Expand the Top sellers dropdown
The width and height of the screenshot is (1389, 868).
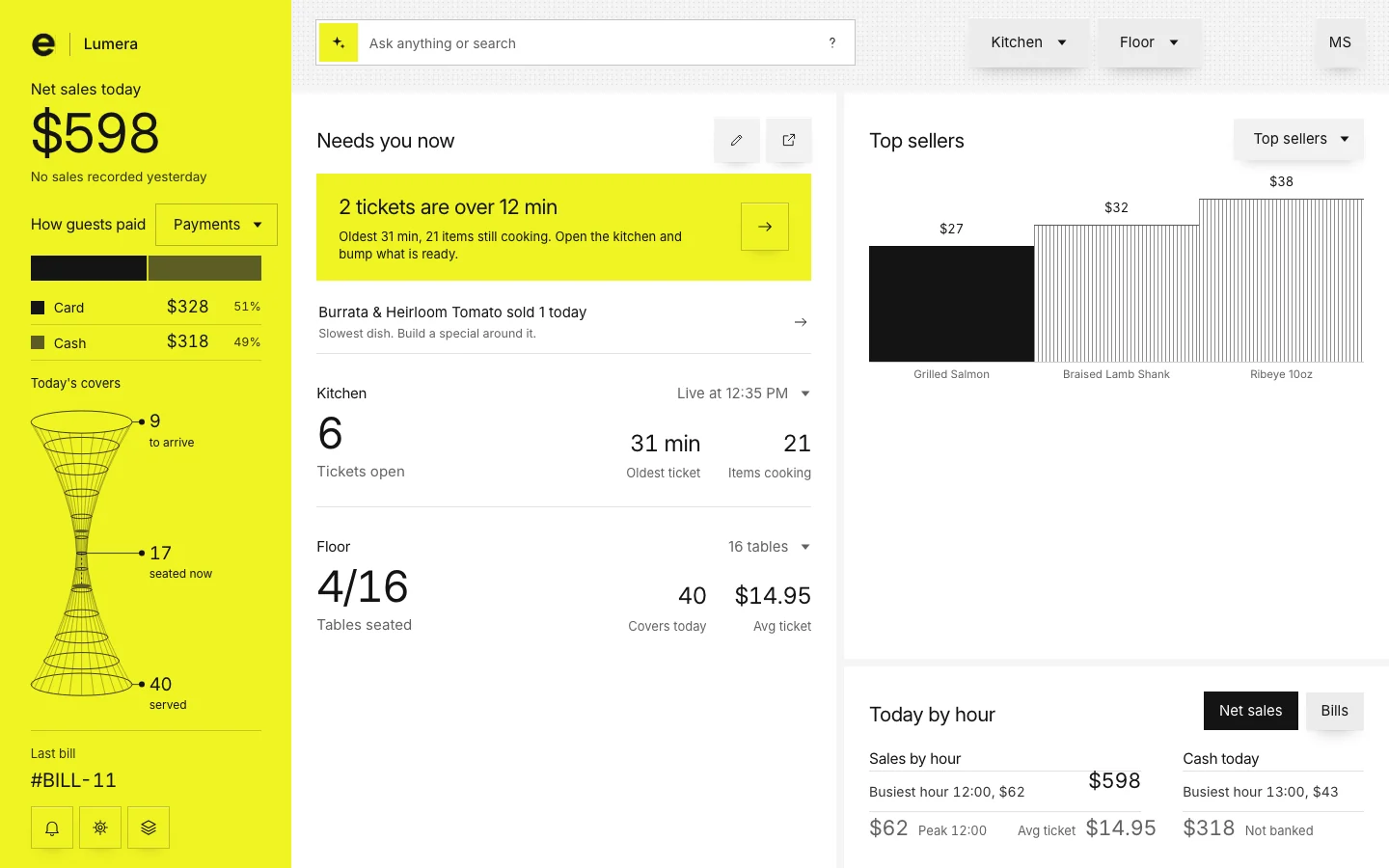tap(1299, 139)
